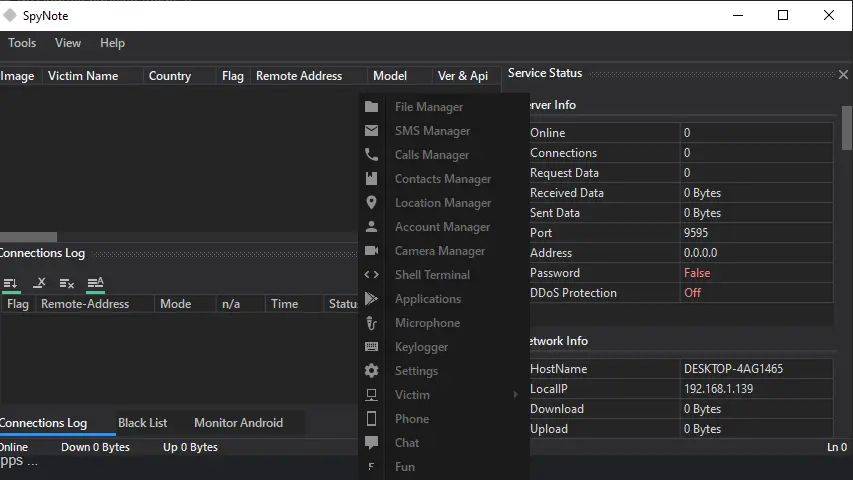Screen dimensions: 853x480
Task: Toggle the Password False value
Action: coord(697,273)
